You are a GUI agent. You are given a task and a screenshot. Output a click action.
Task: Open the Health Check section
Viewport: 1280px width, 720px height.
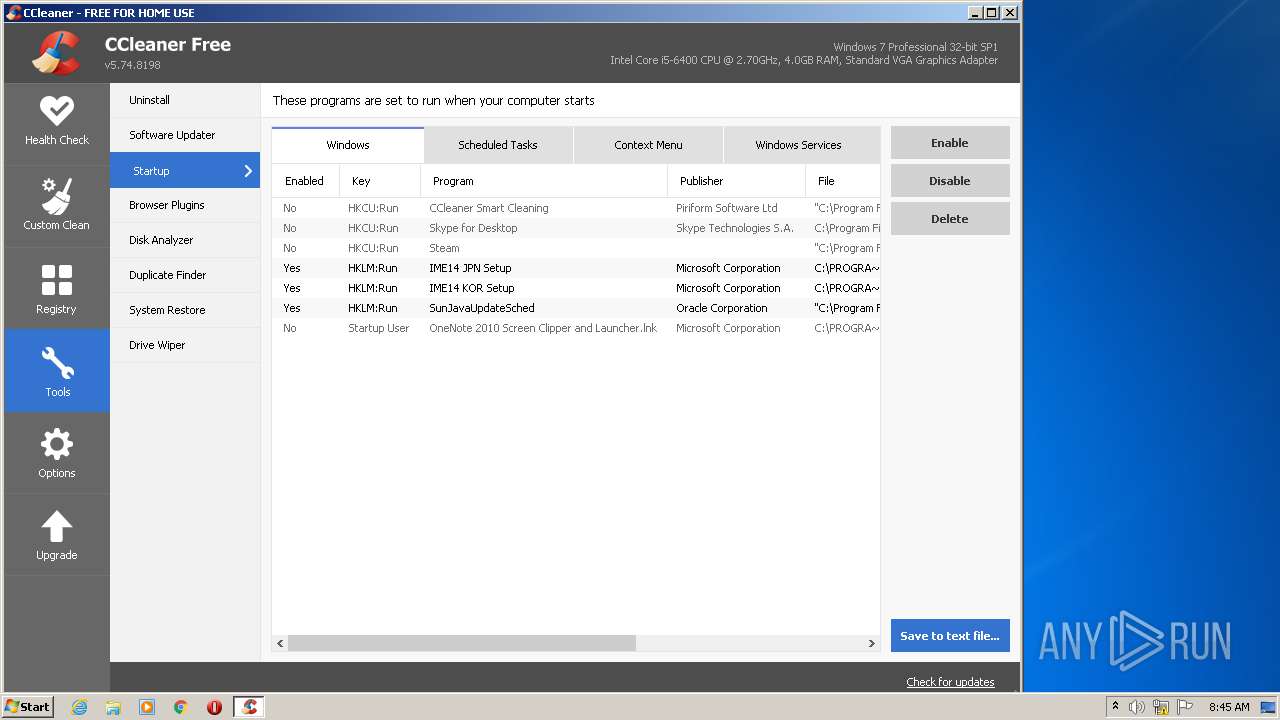(57, 123)
